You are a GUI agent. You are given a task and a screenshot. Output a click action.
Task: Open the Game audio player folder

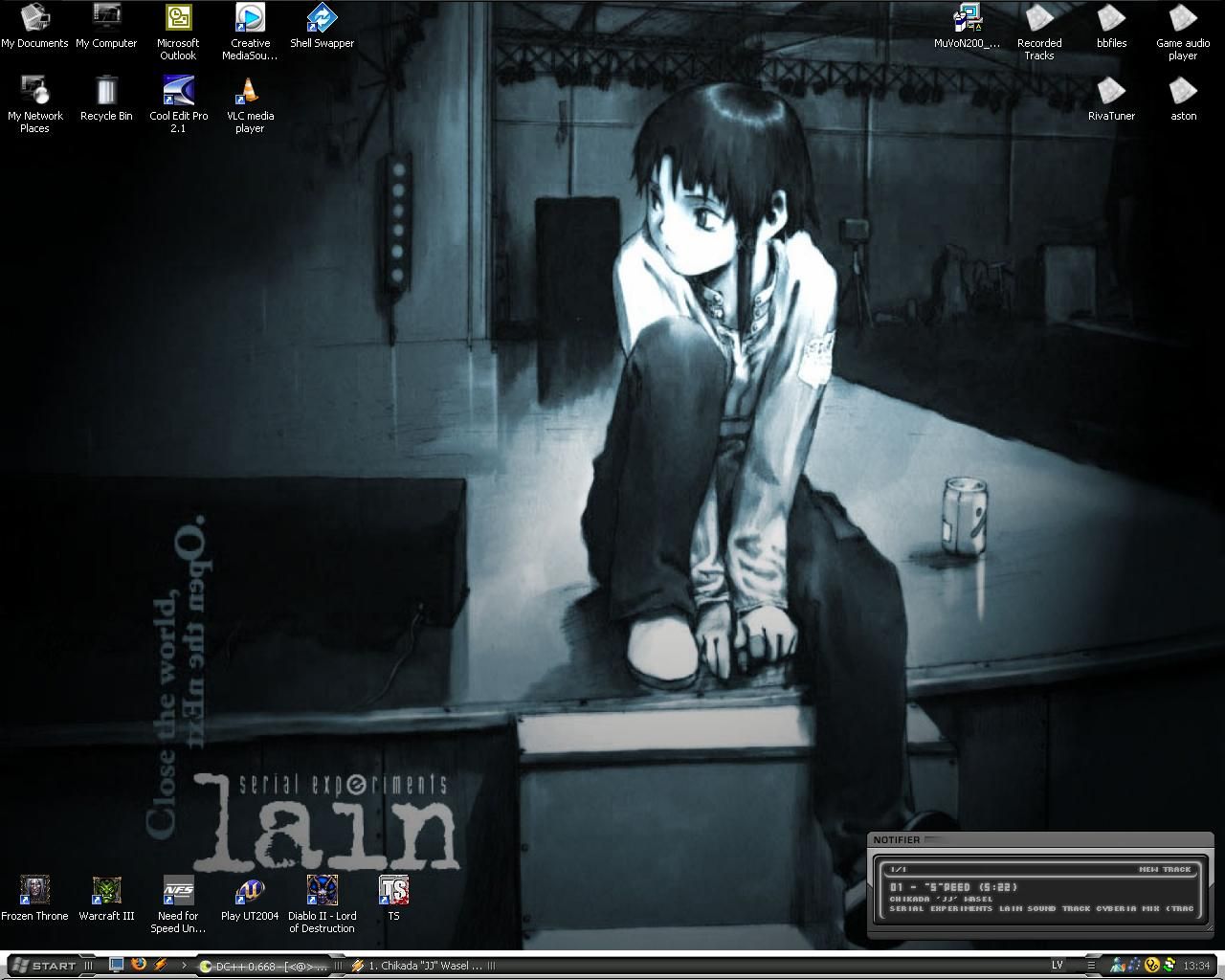click(x=1183, y=32)
